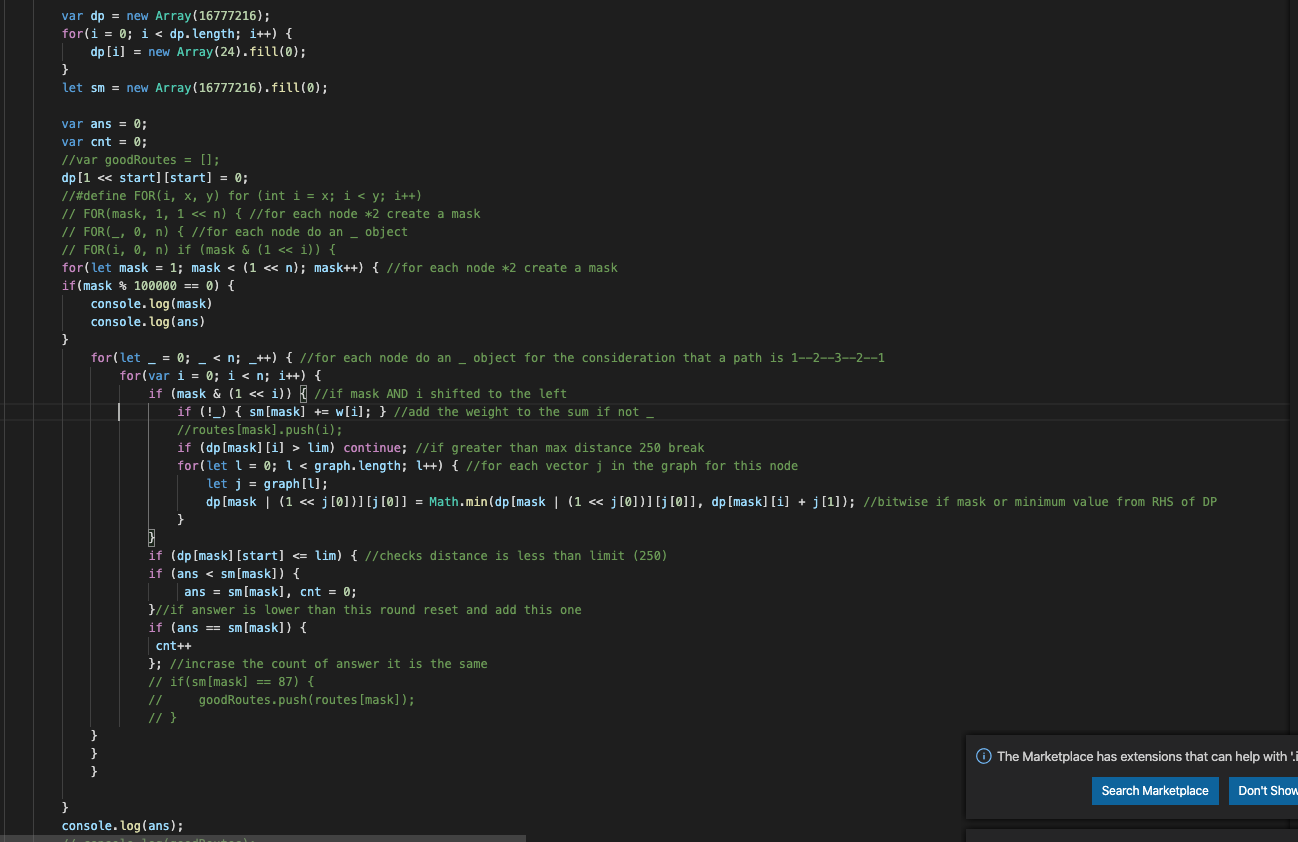Click the 'let sm = new Array' line
1298x842 pixels.
[x=194, y=88]
